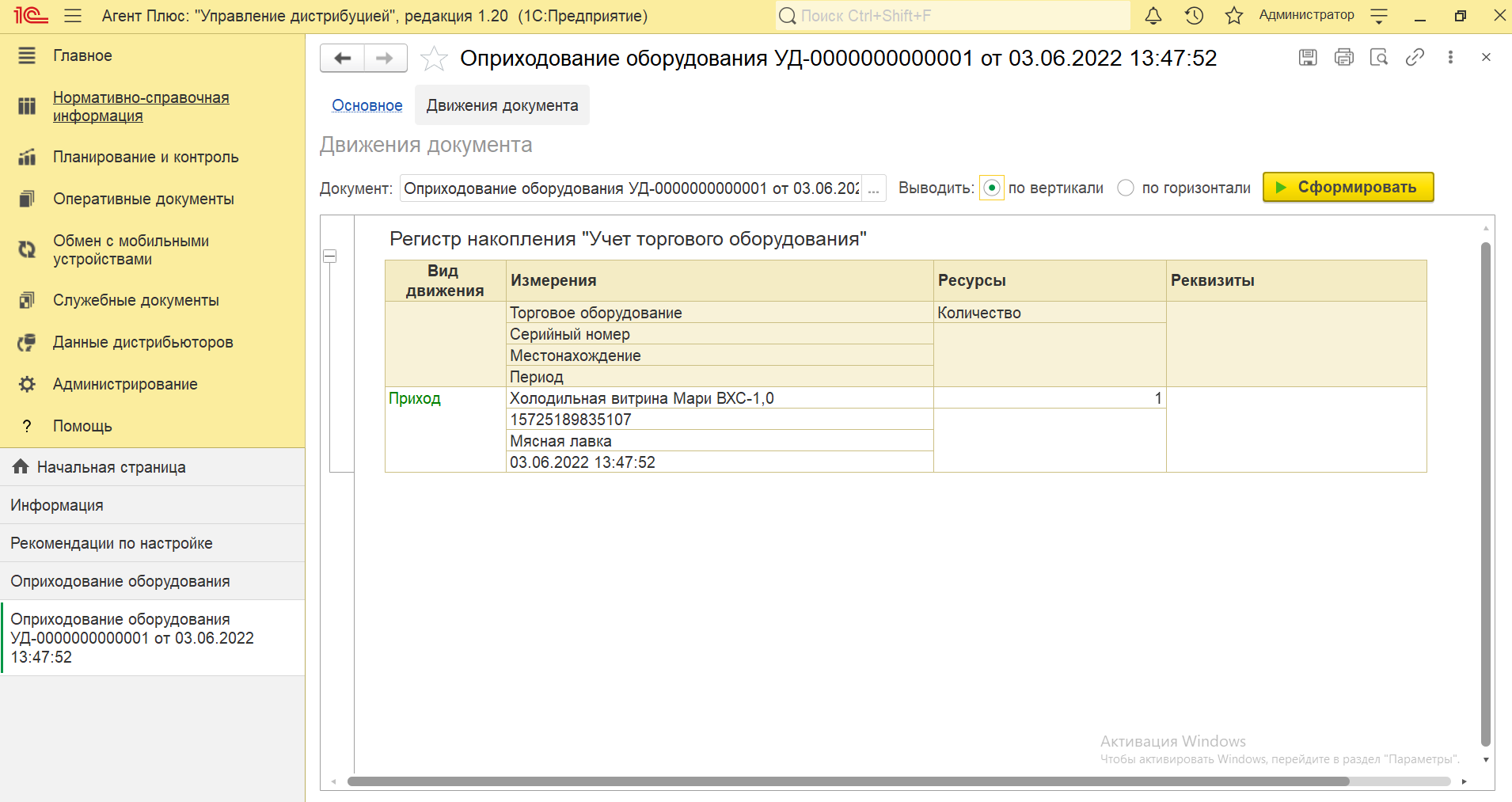Open the three-dot more actions menu

pos(1450,57)
